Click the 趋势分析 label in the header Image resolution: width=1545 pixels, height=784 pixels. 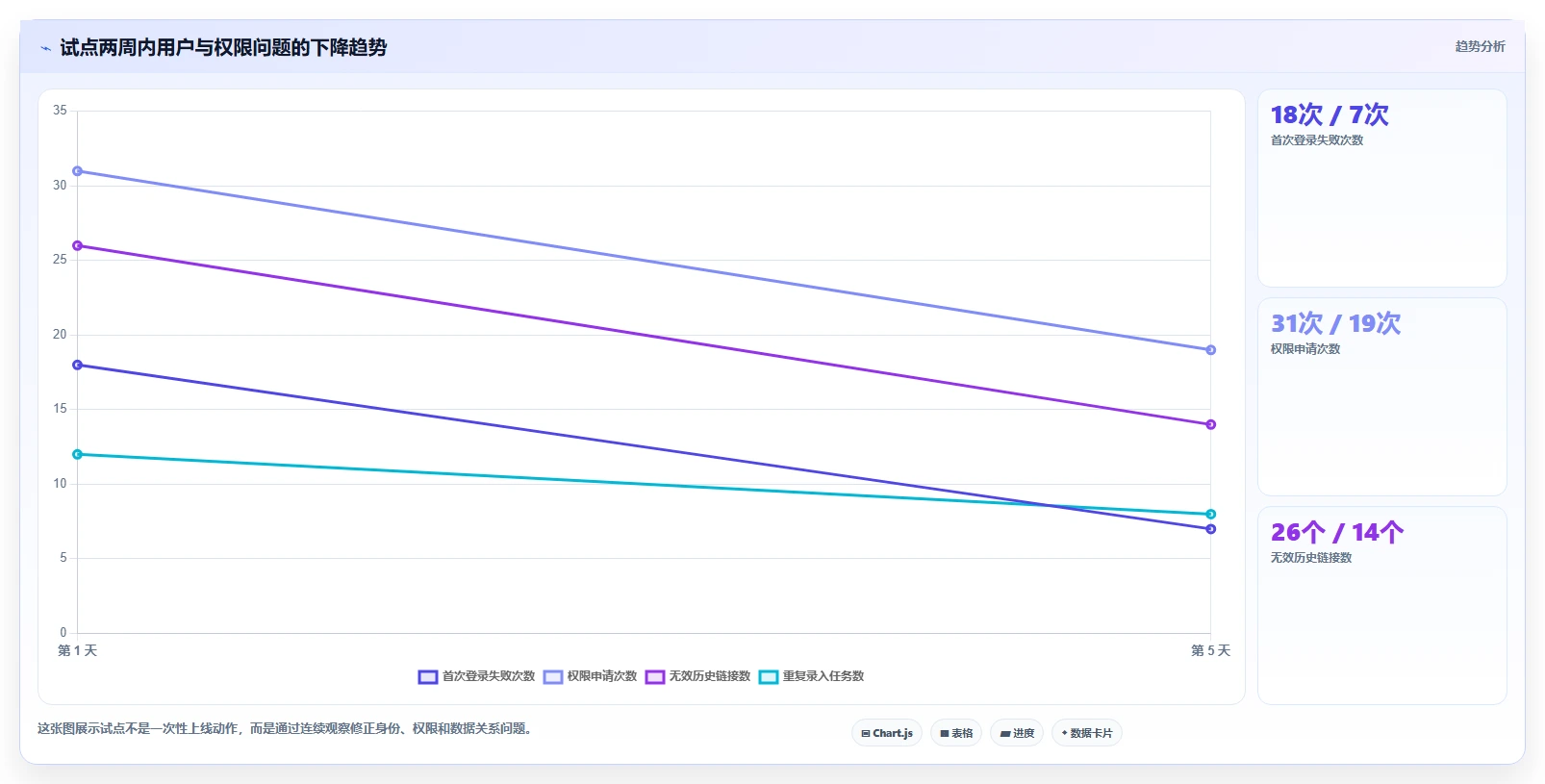[1480, 46]
